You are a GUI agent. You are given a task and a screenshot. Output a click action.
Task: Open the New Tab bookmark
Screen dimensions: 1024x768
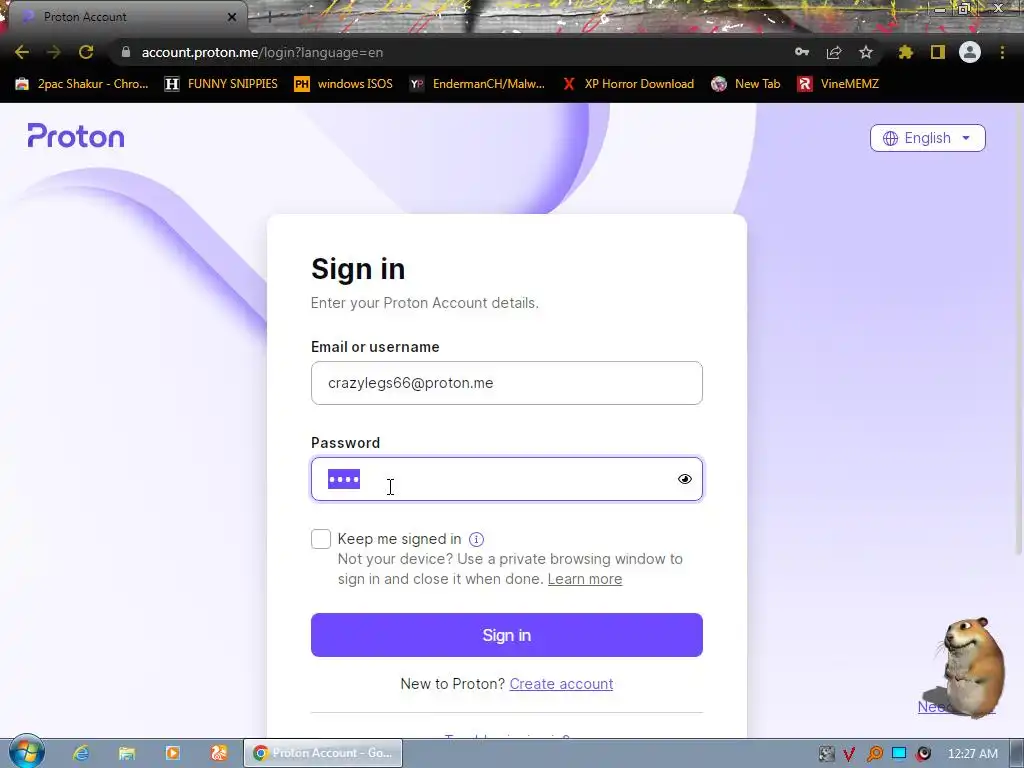(x=746, y=84)
